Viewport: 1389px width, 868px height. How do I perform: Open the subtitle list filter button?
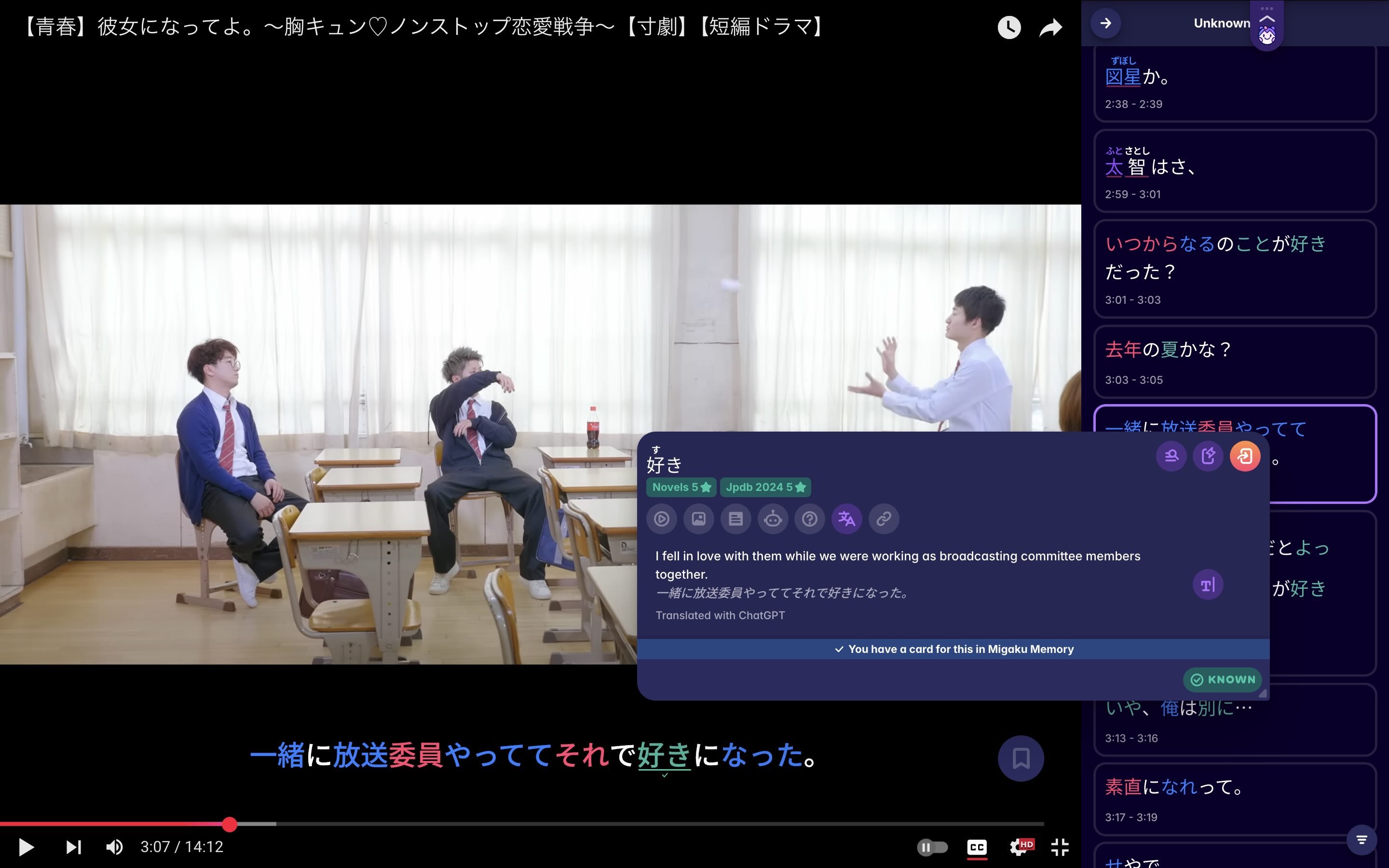pos(1362,840)
